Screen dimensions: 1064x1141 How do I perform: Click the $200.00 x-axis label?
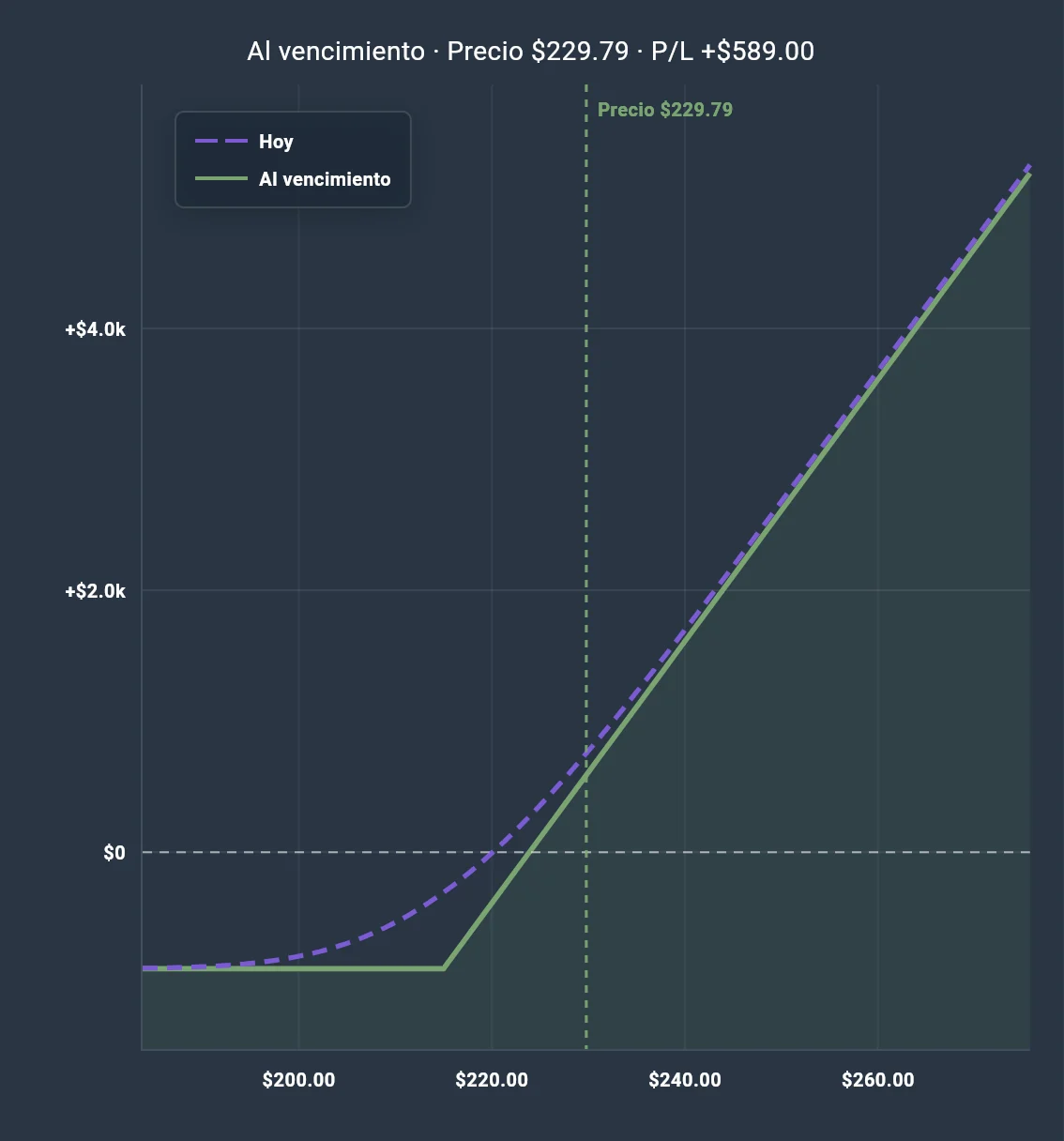[298, 1080]
